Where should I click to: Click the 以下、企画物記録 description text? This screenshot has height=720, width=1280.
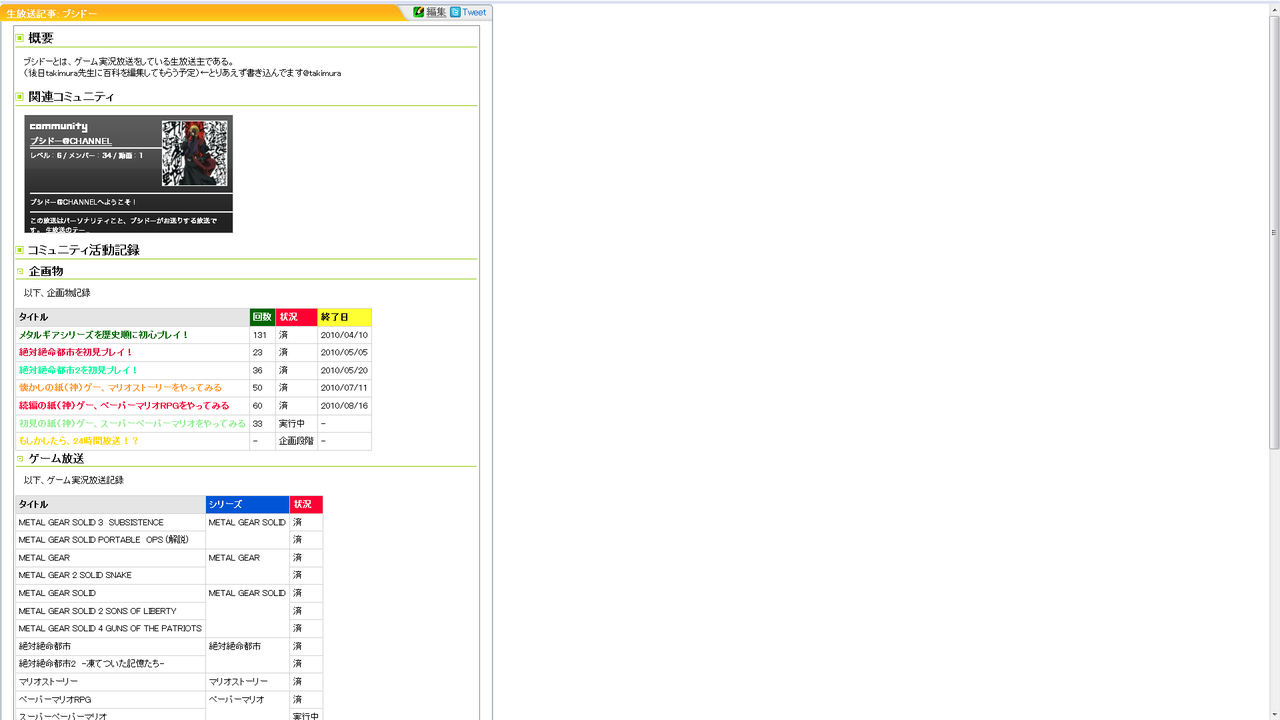click(x=57, y=293)
